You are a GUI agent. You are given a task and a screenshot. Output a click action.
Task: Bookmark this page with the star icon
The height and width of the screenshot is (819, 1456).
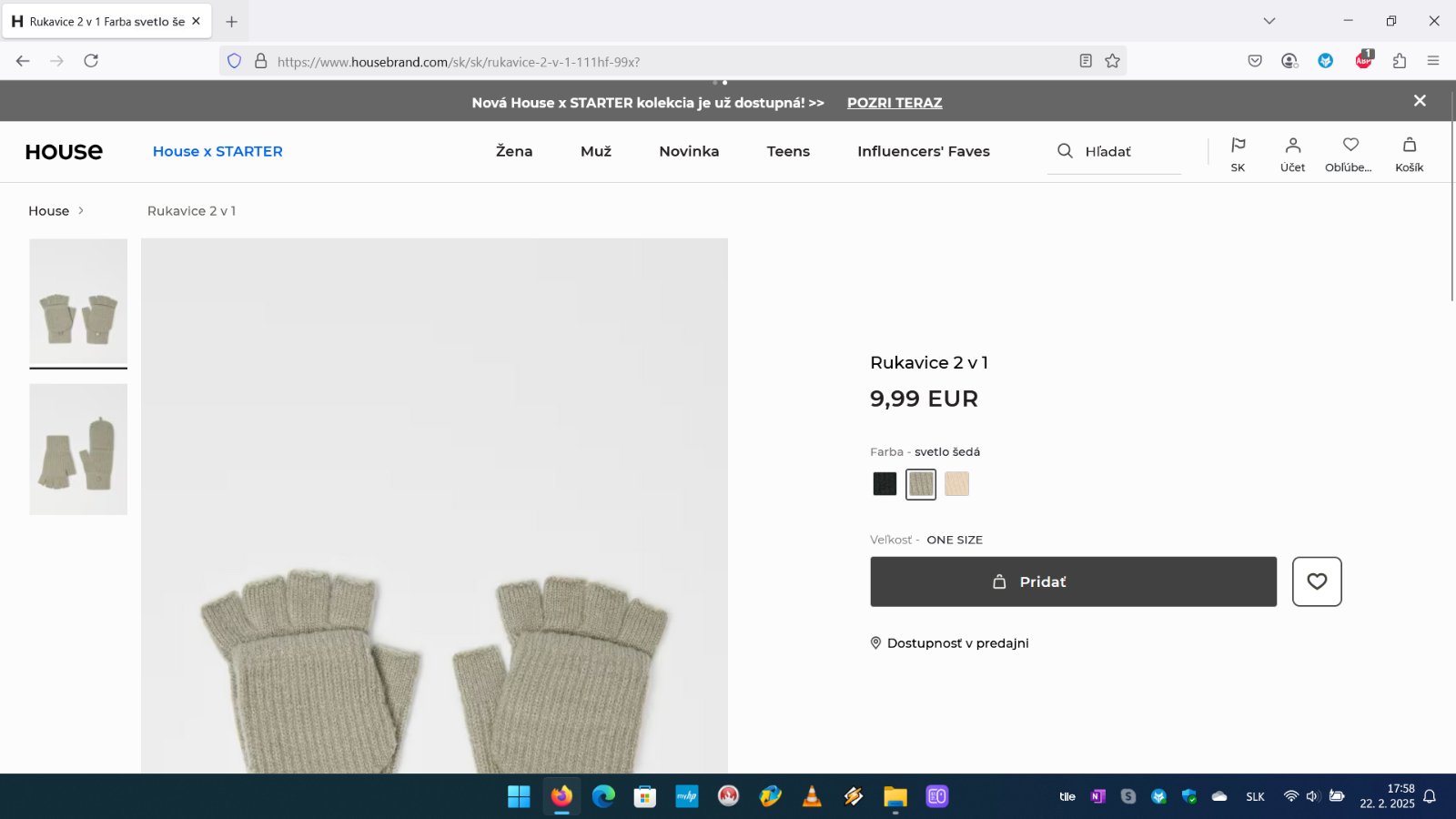point(1112,61)
